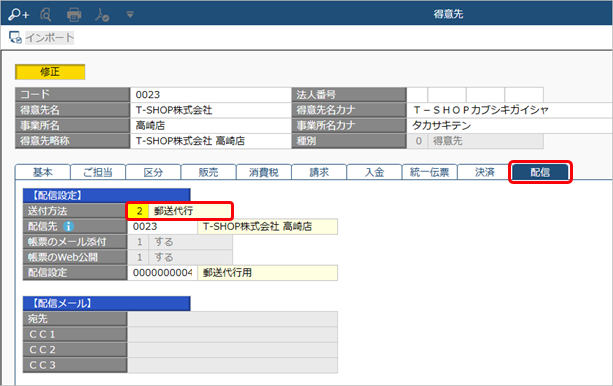The width and height of the screenshot is (613, 386).
Task: Click the 【配信設定】 section header
Action: 106,195
